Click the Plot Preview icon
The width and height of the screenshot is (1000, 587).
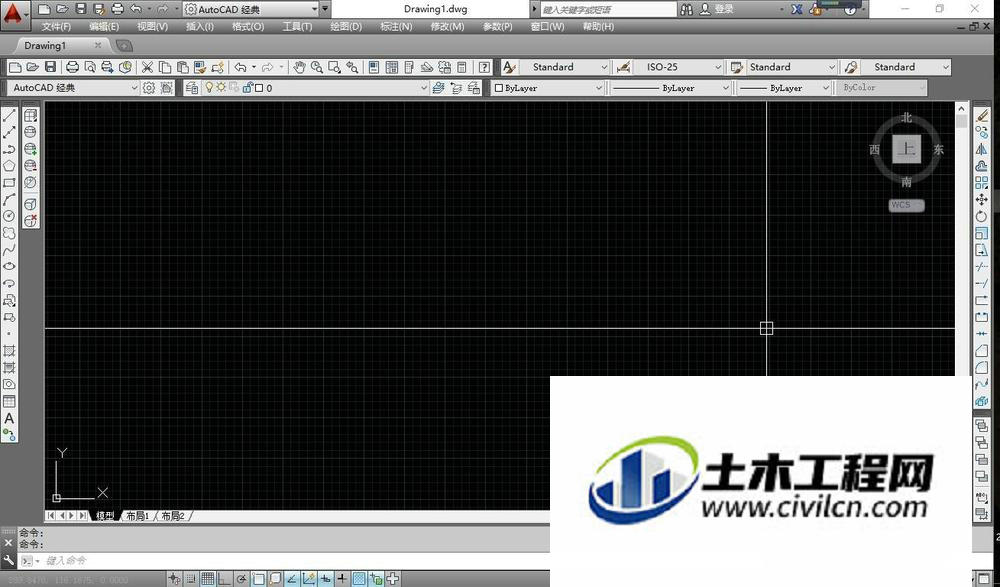coord(90,67)
